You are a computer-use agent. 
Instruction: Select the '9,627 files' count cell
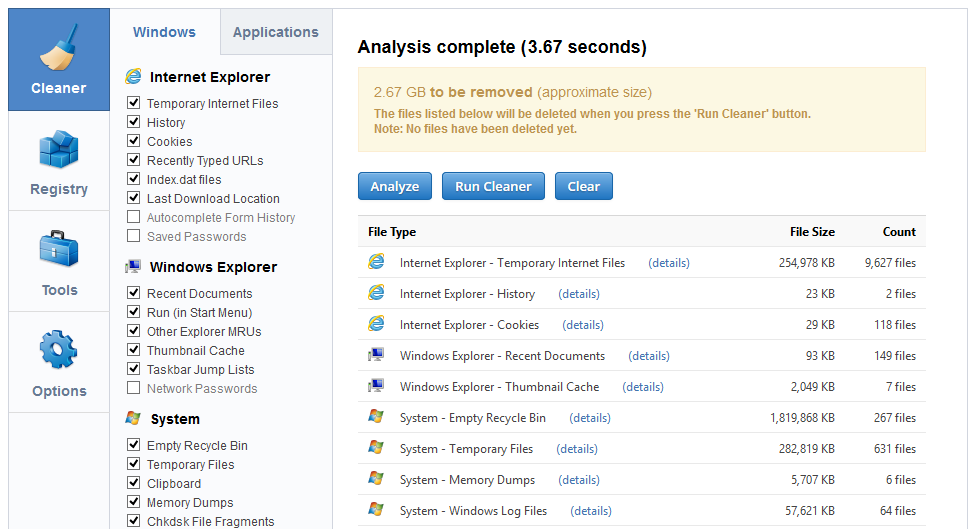coord(890,263)
